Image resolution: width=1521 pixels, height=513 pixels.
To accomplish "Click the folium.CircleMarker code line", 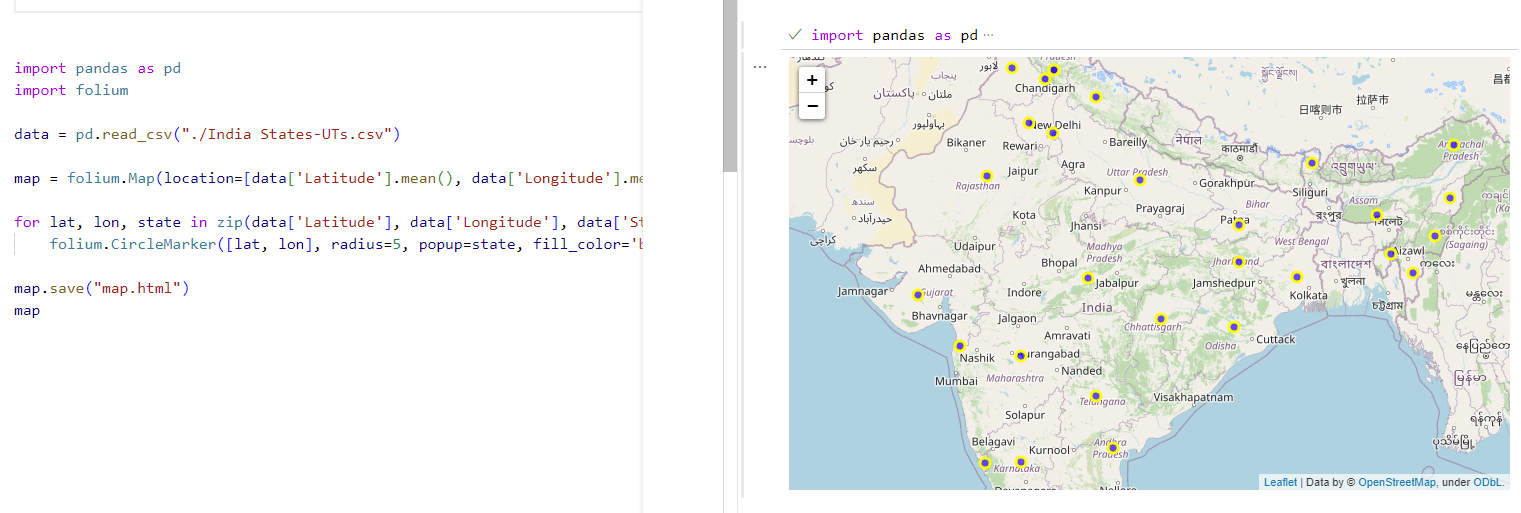I will [345, 245].
